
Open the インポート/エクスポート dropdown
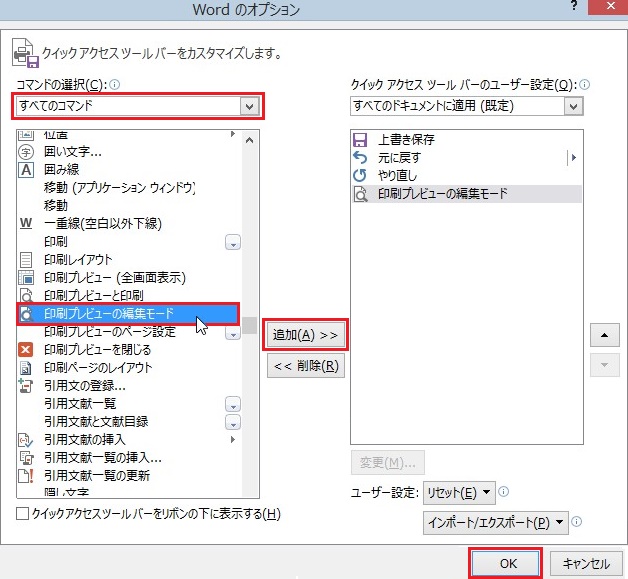pos(495,522)
